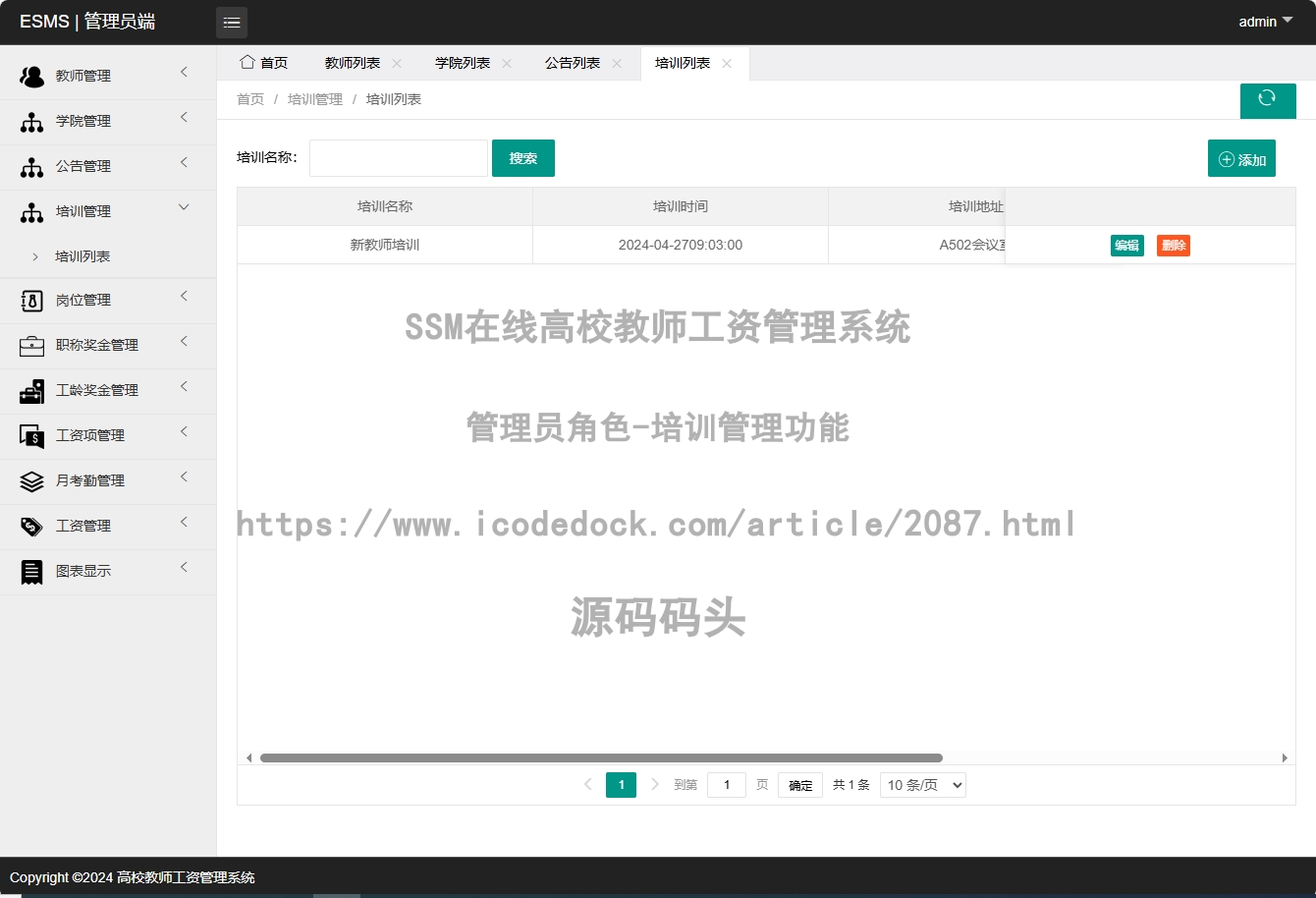Click the 岗位管理 badge icon
The image size is (1316, 898).
[32, 301]
